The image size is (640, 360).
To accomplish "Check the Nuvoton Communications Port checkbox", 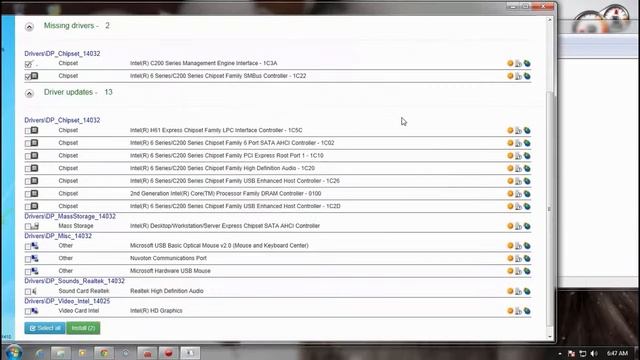I will [28, 259].
